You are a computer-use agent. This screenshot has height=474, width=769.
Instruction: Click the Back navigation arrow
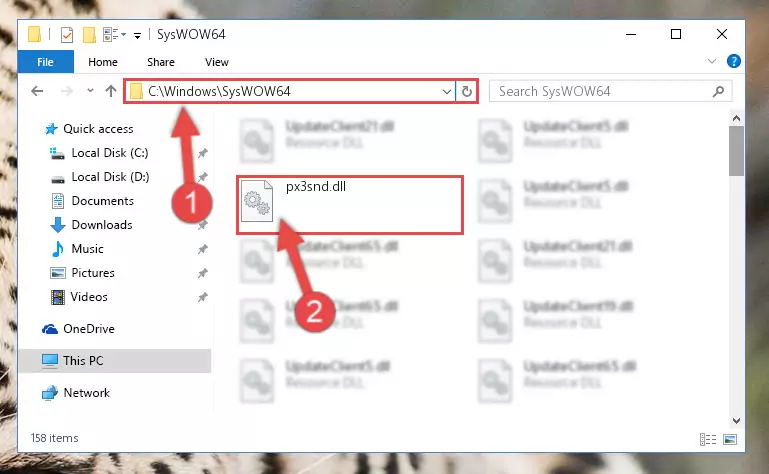37,91
